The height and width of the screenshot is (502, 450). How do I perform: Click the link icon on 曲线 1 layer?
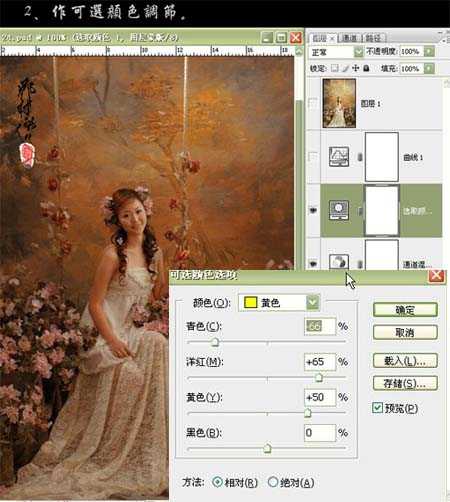(x=360, y=157)
